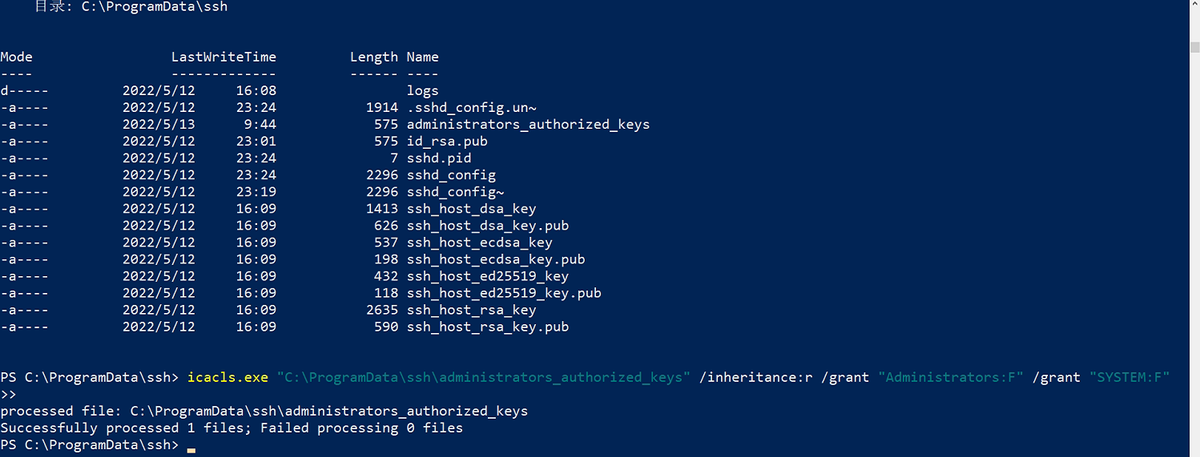Click the Name column header
Viewport: 1200px width, 457px height.
point(423,57)
